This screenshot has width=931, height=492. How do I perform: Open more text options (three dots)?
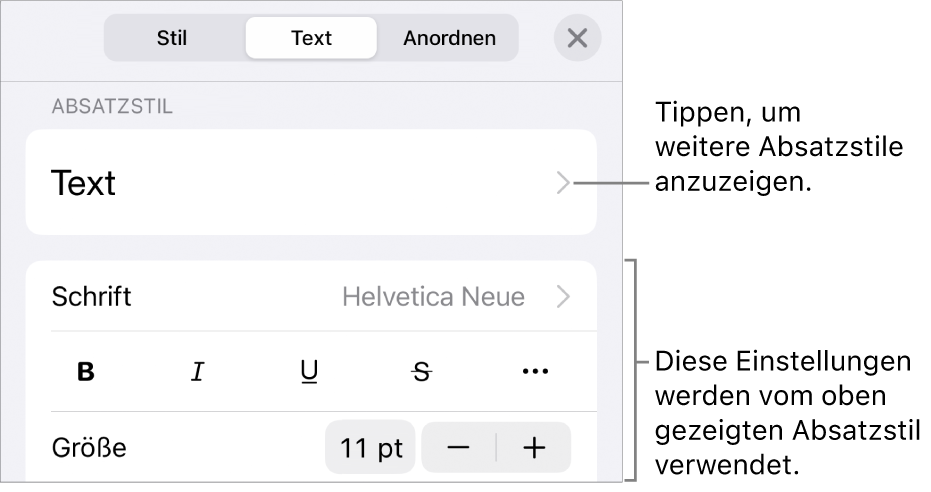535,372
